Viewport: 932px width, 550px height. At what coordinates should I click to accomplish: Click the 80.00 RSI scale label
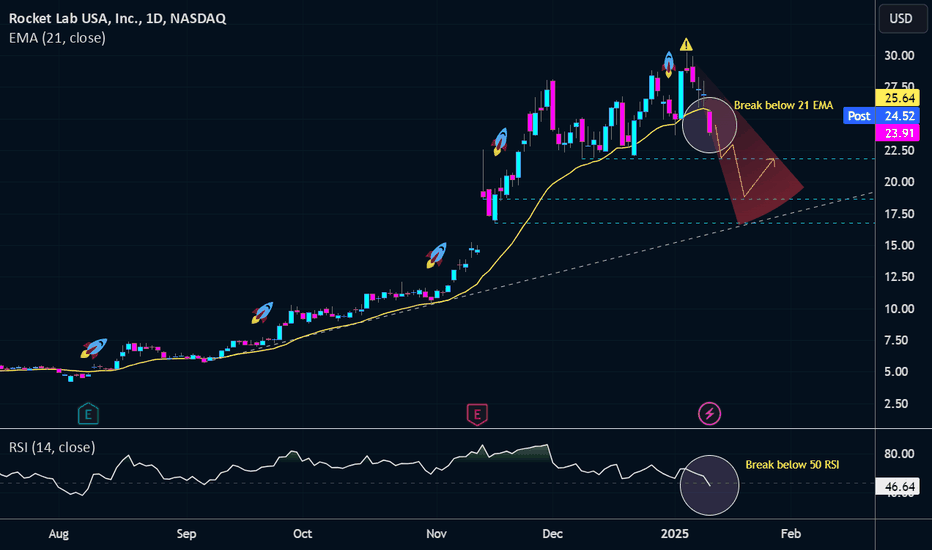pos(899,454)
